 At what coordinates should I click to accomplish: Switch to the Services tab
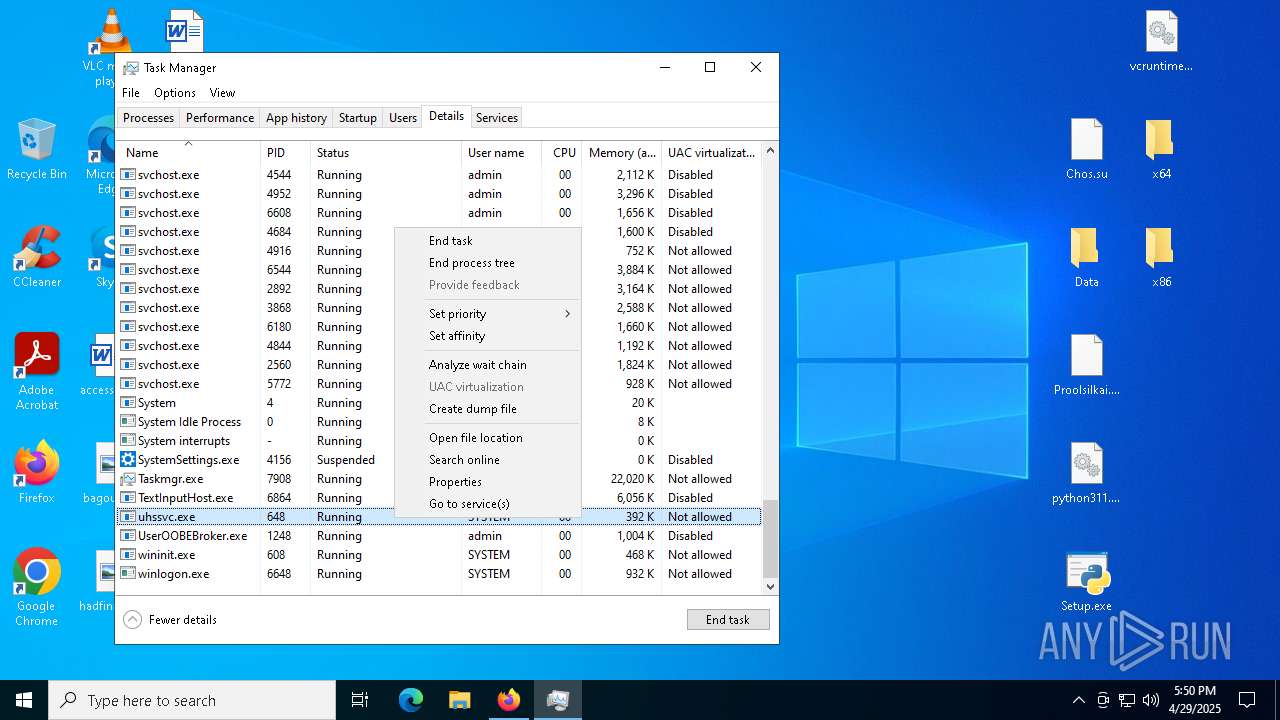pos(497,118)
